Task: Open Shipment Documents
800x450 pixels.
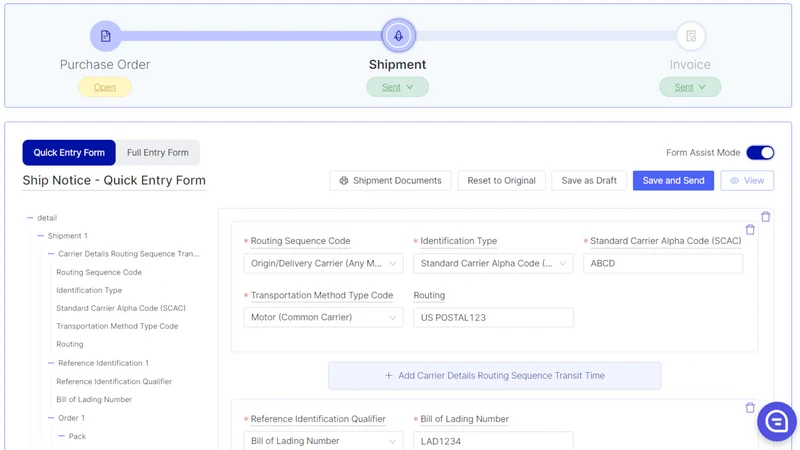Action: [x=390, y=181]
